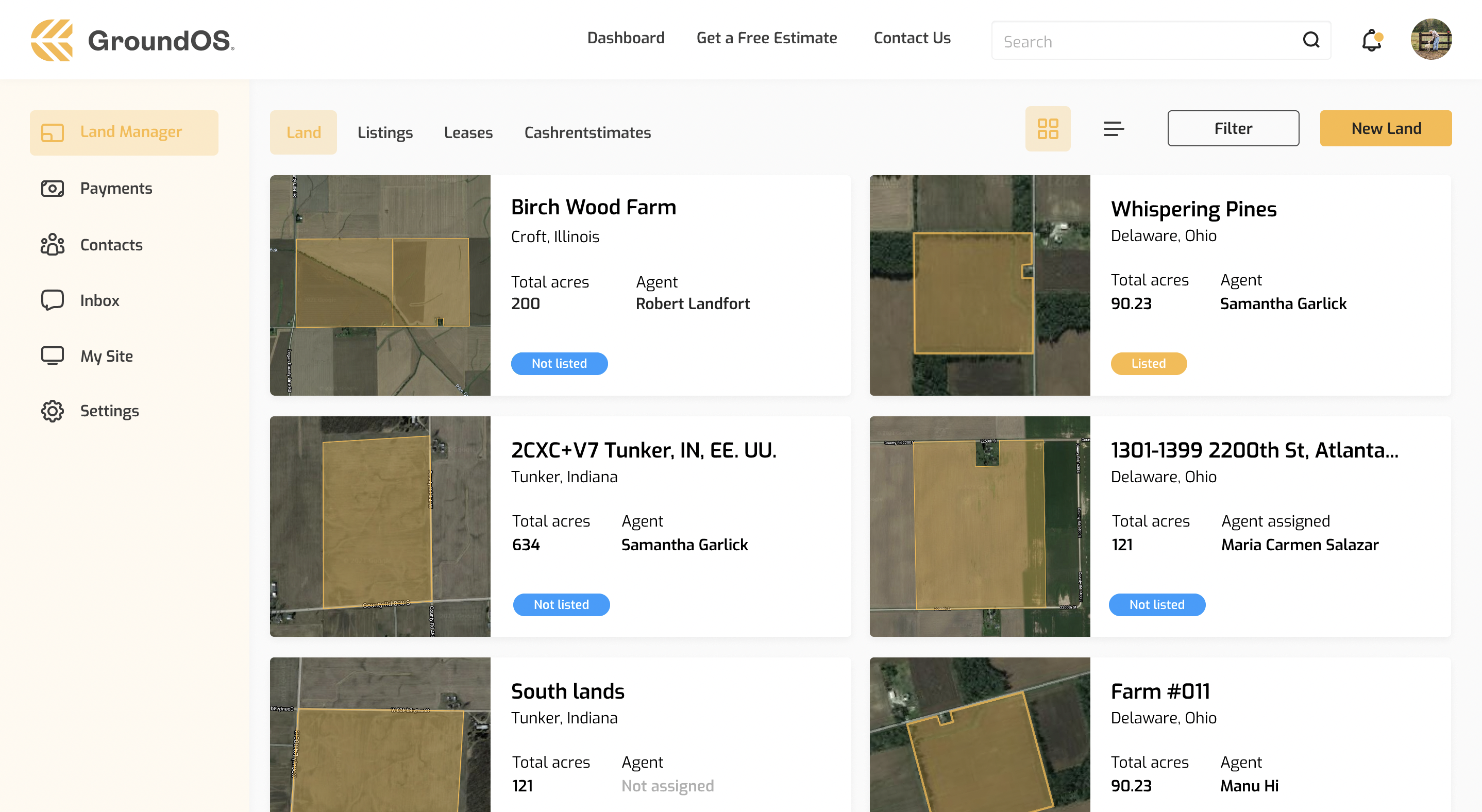This screenshot has width=1482, height=812.
Task: Switch to grid view layout
Action: [x=1047, y=129]
